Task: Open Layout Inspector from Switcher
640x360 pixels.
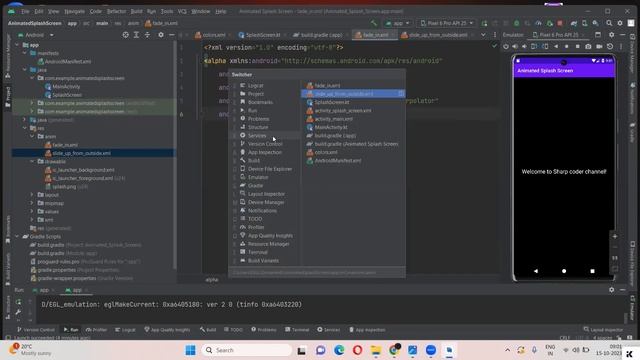Action: coord(266,194)
